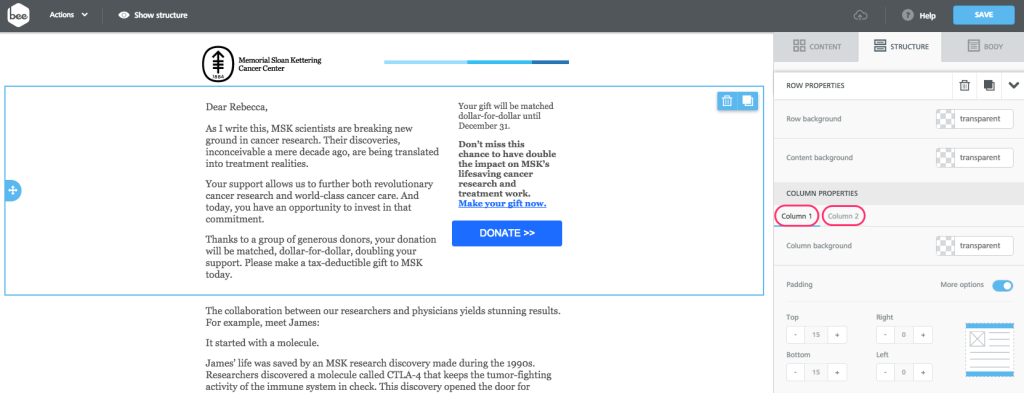Decrease Top padding with minus button
Viewport: 1024px width, 393px height.
pos(795,335)
